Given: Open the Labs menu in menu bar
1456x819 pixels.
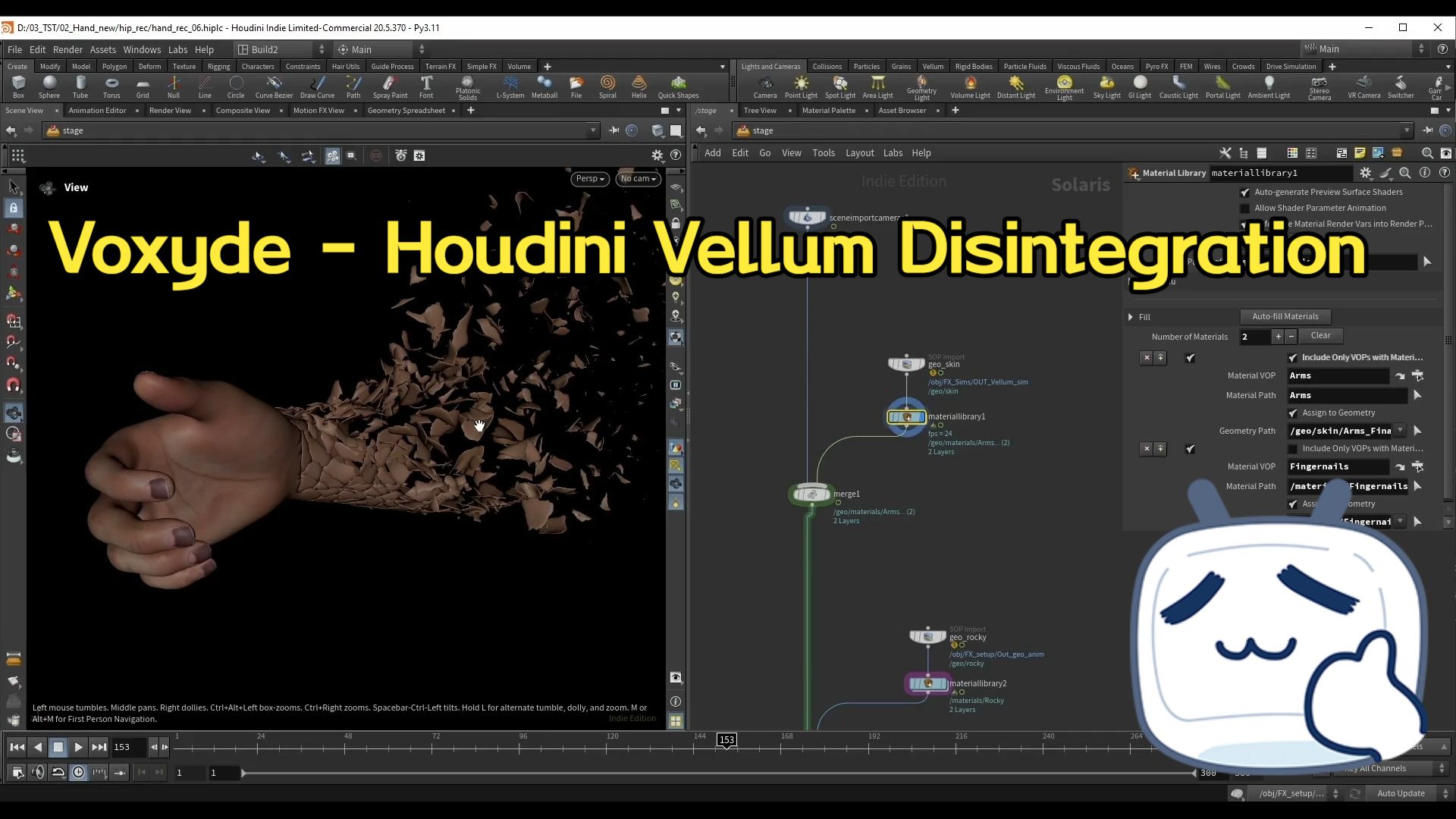Looking at the screenshot, I should tap(177, 49).
